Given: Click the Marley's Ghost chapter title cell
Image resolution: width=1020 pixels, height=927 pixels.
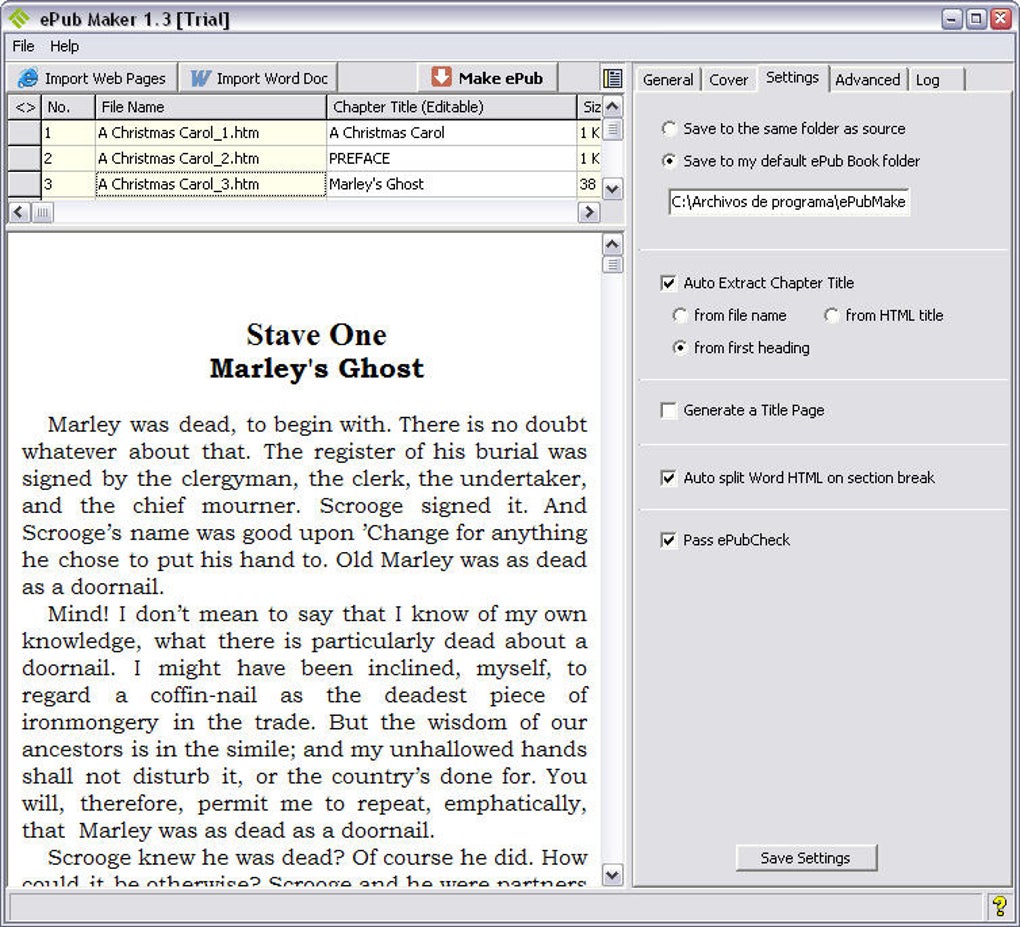Looking at the screenshot, I should coord(451,185).
